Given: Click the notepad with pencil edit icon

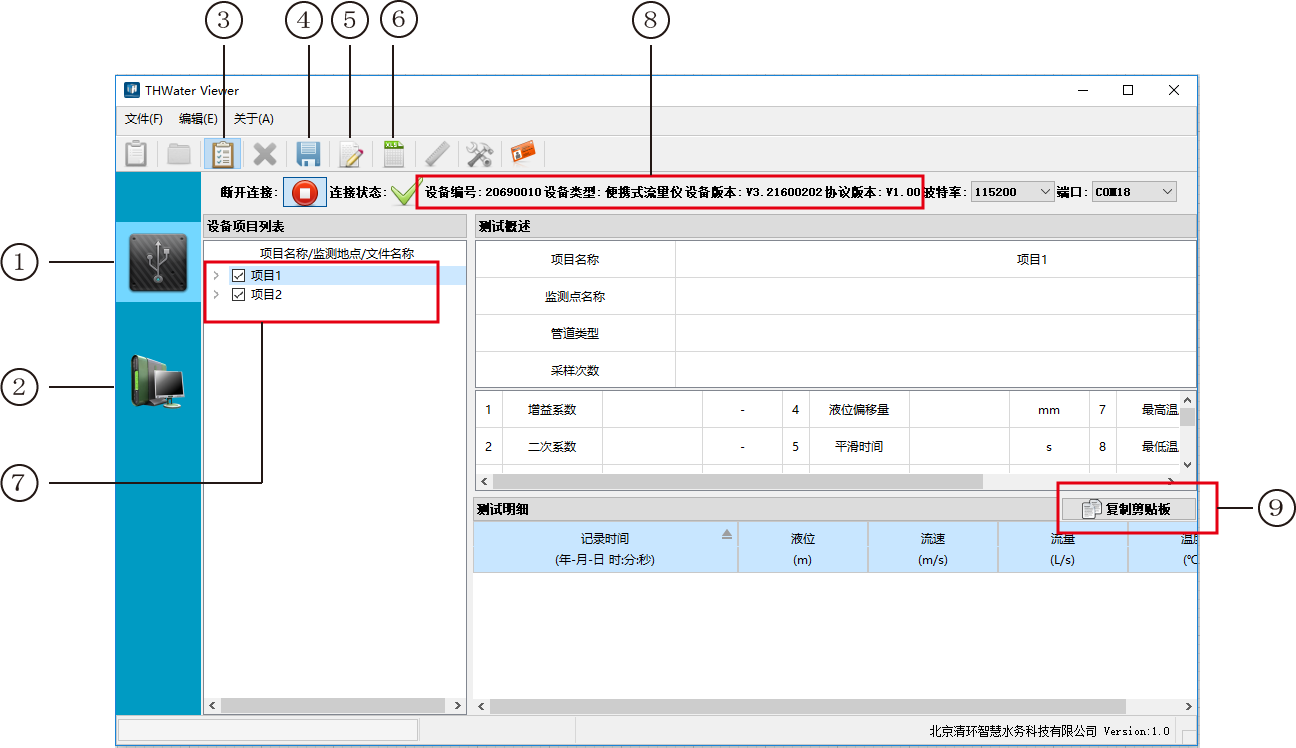Looking at the screenshot, I should [351, 154].
